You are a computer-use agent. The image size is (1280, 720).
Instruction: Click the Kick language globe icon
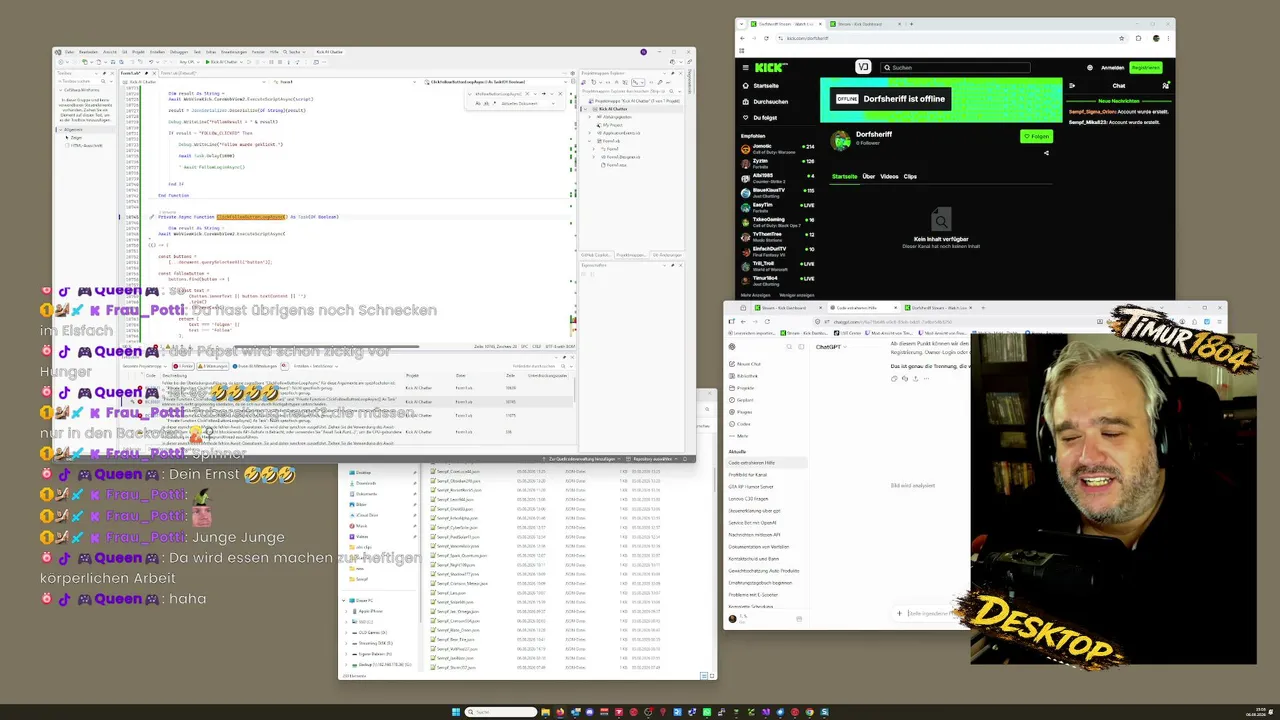point(1090,68)
